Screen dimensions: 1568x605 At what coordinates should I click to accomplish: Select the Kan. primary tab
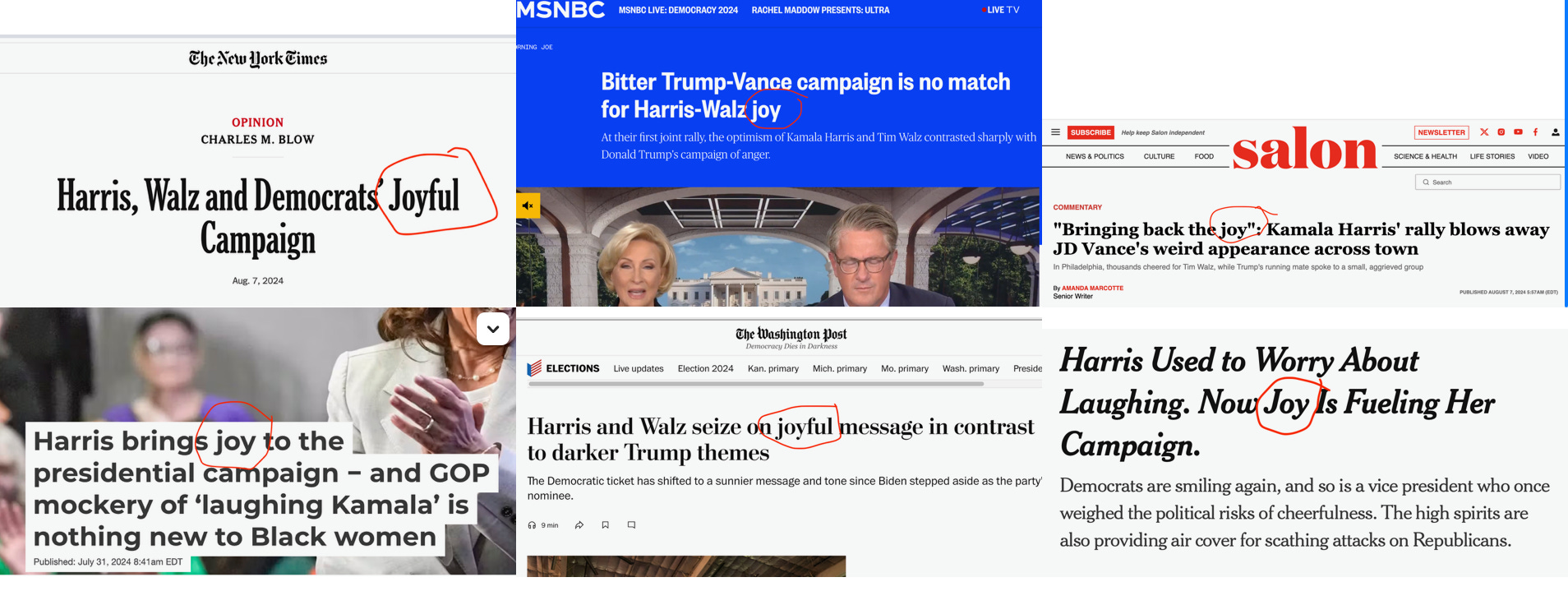[773, 368]
